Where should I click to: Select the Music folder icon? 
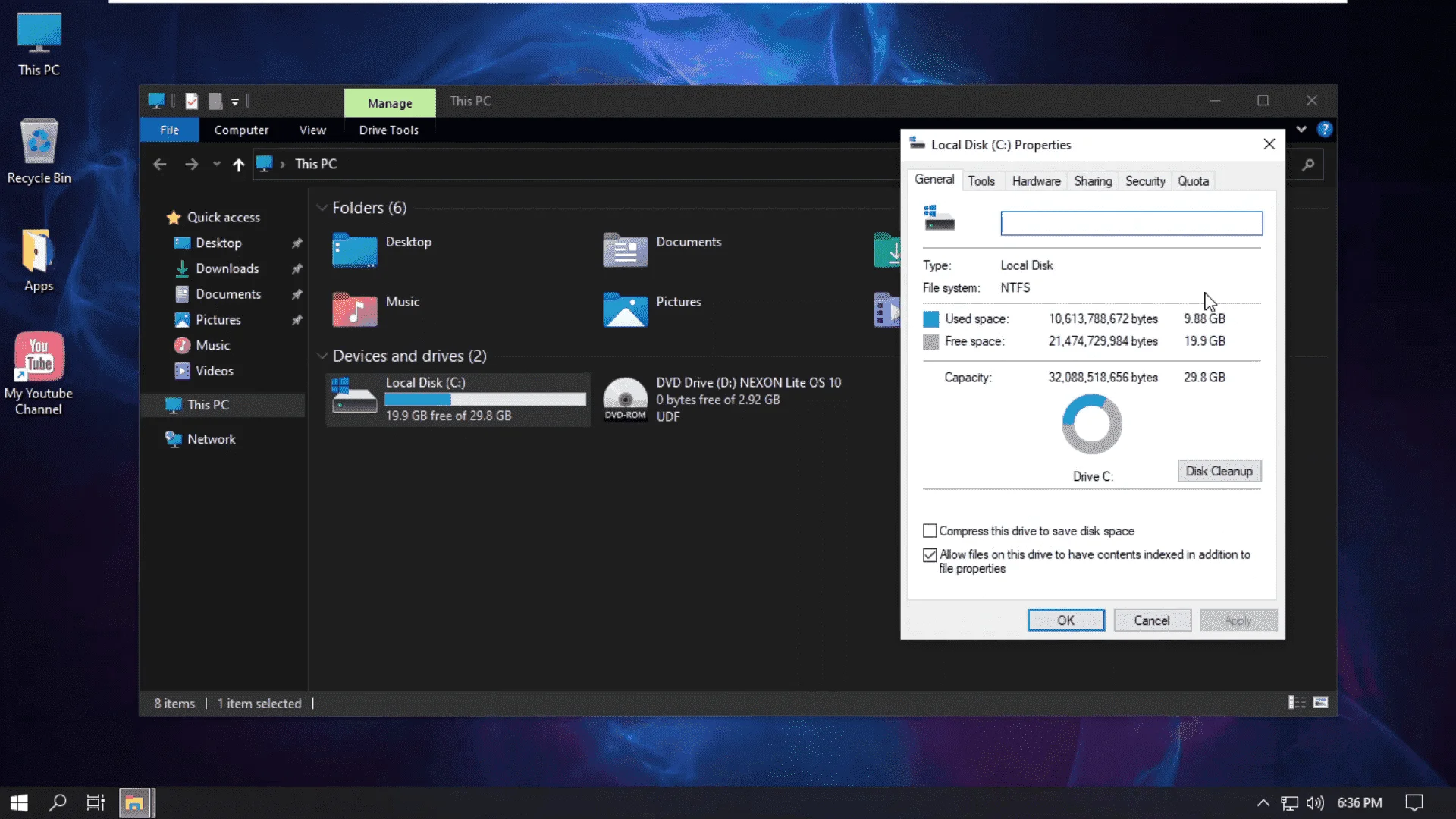tap(354, 310)
